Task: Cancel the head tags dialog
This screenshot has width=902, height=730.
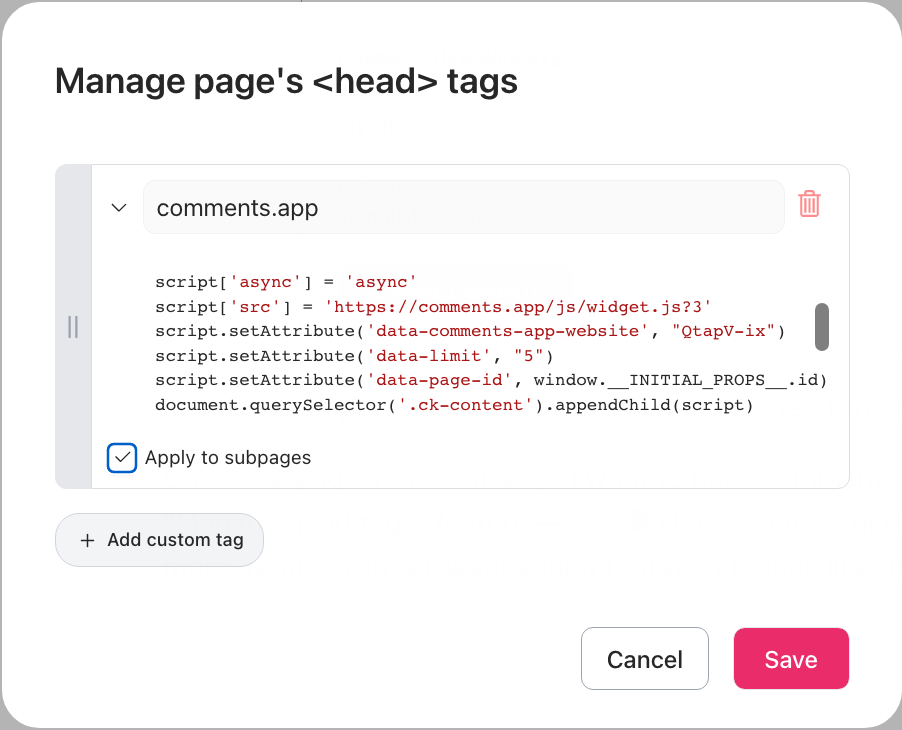Action: (644, 659)
